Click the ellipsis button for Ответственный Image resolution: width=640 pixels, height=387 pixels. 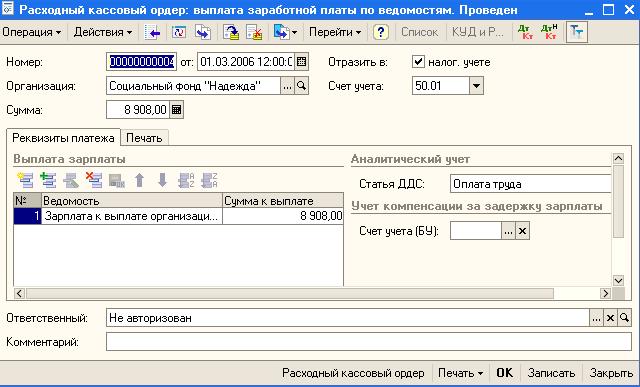point(596,318)
